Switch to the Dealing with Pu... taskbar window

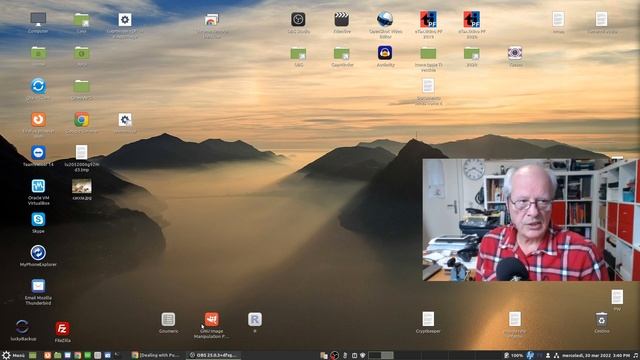point(157,356)
